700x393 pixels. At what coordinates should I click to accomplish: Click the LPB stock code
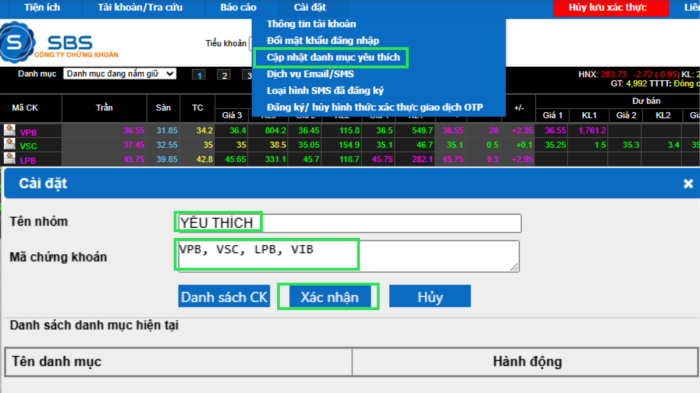pyautogui.click(x=28, y=160)
